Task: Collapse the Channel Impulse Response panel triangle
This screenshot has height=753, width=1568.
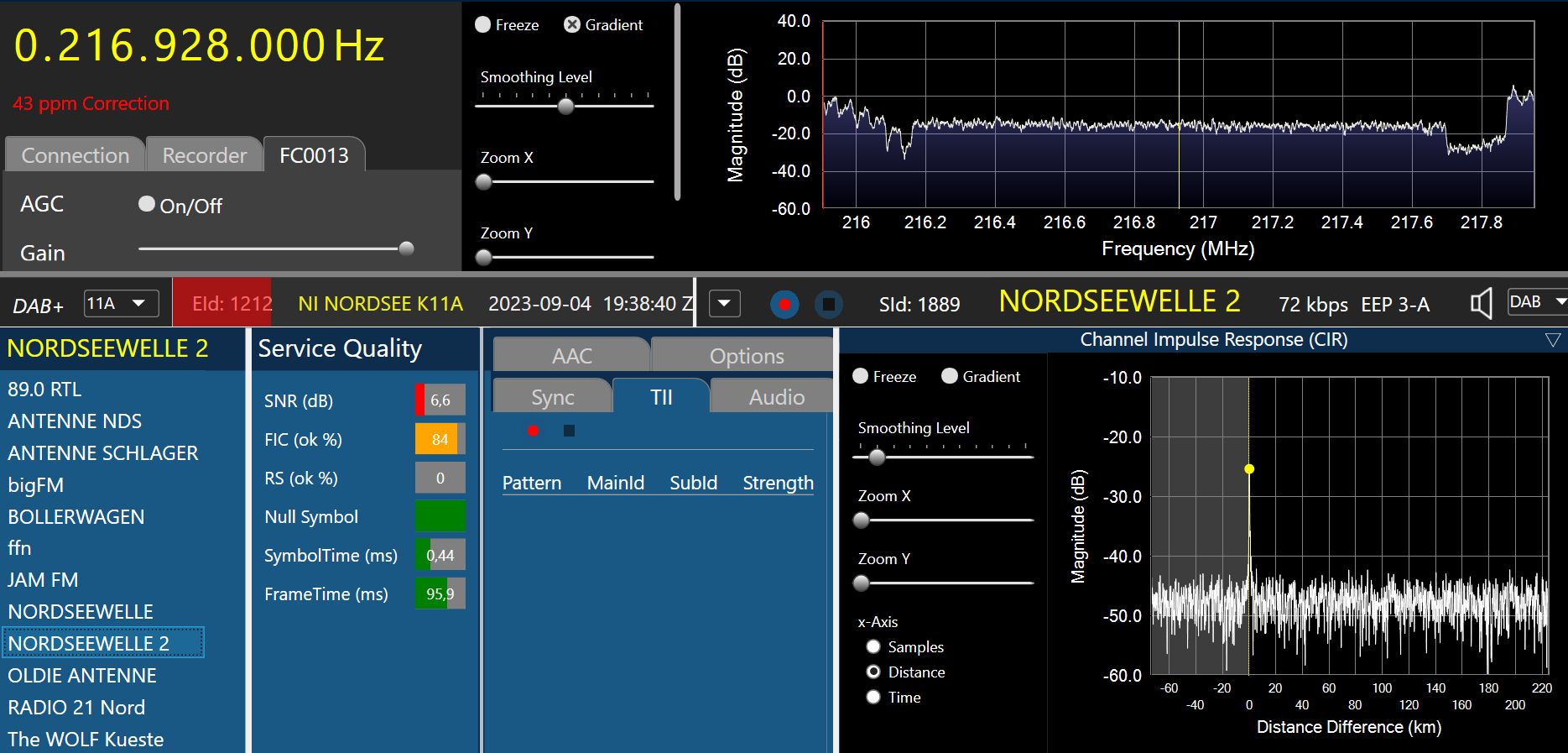Action: click(x=1553, y=340)
